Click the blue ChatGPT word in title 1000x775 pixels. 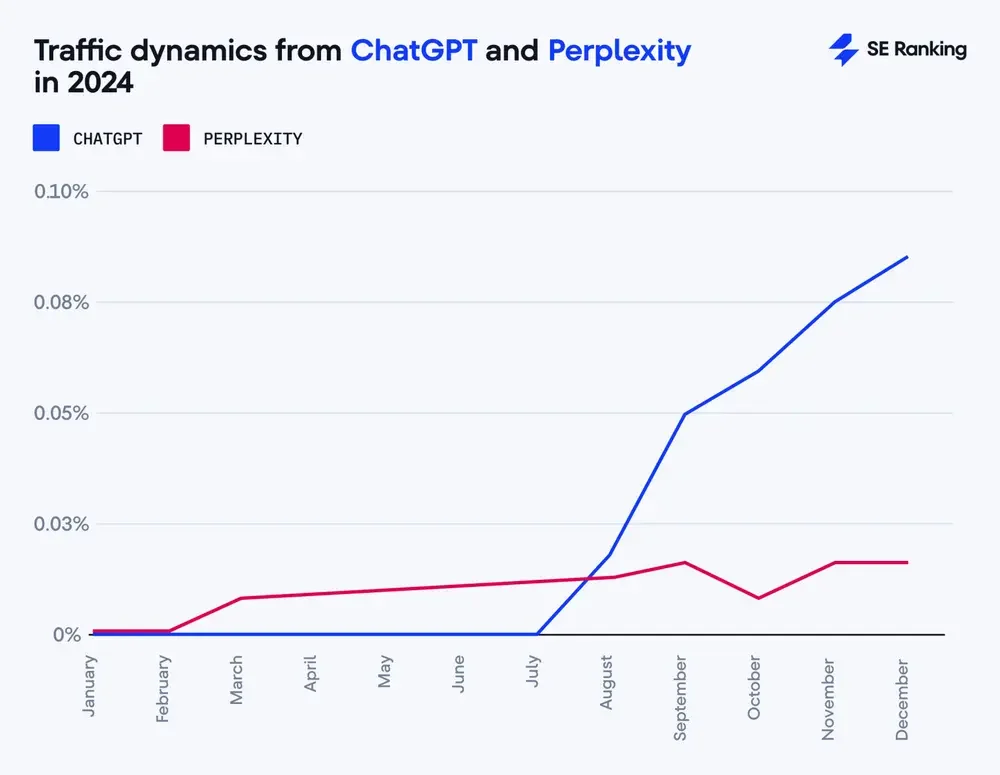click(413, 50)
